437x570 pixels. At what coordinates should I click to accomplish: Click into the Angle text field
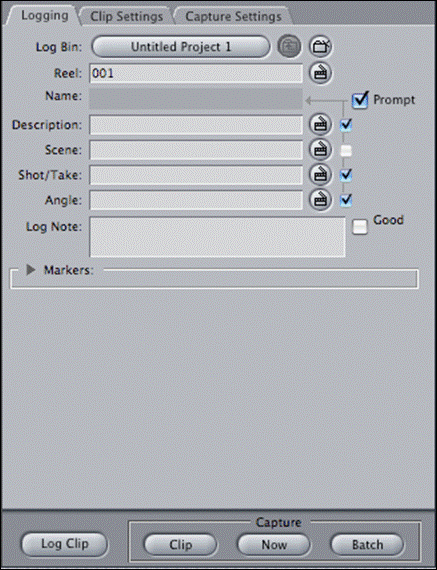[196, 200]
